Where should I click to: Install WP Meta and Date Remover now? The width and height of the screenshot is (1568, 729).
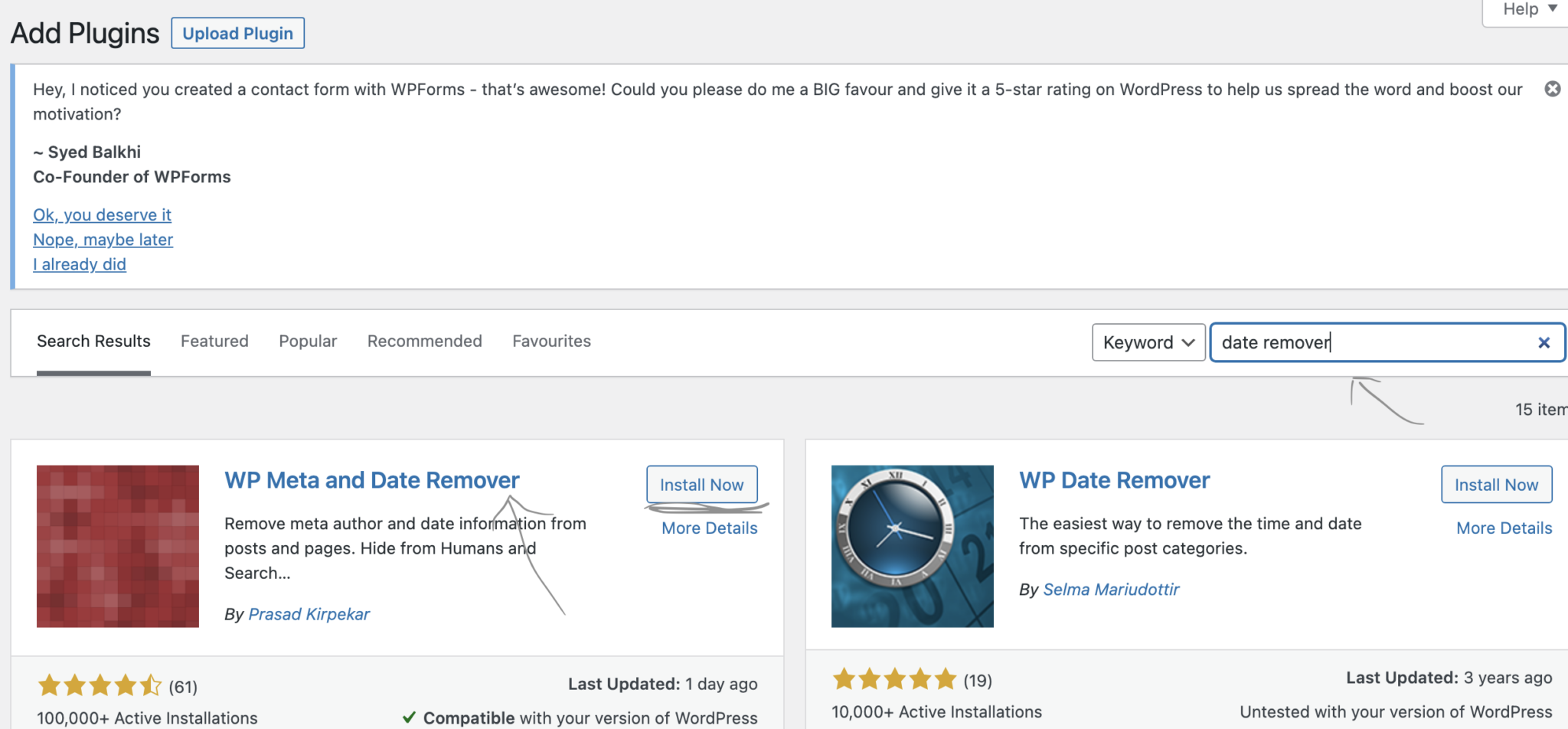702,484
